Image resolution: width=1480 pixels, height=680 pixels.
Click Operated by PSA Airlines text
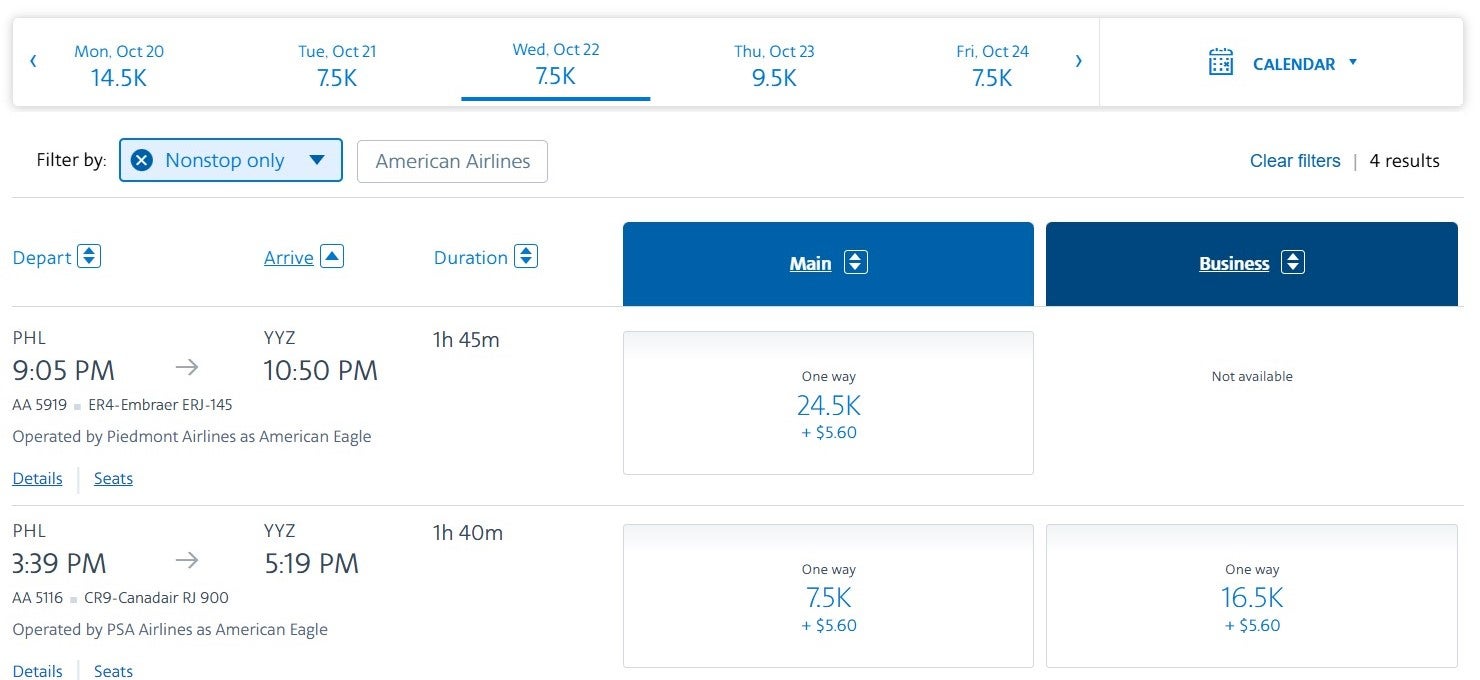170,630
